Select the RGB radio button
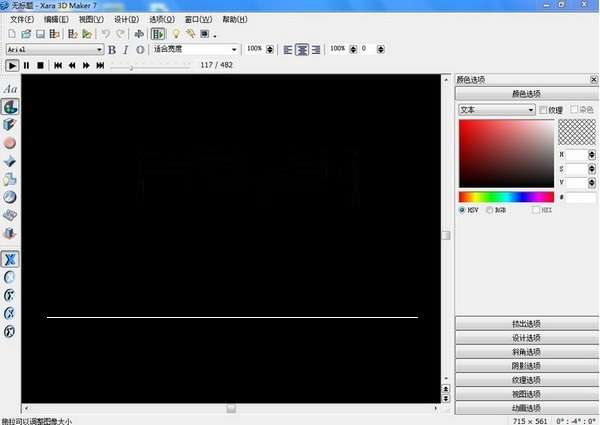Screen dimensions: 600x425 [x=489, y=210]
